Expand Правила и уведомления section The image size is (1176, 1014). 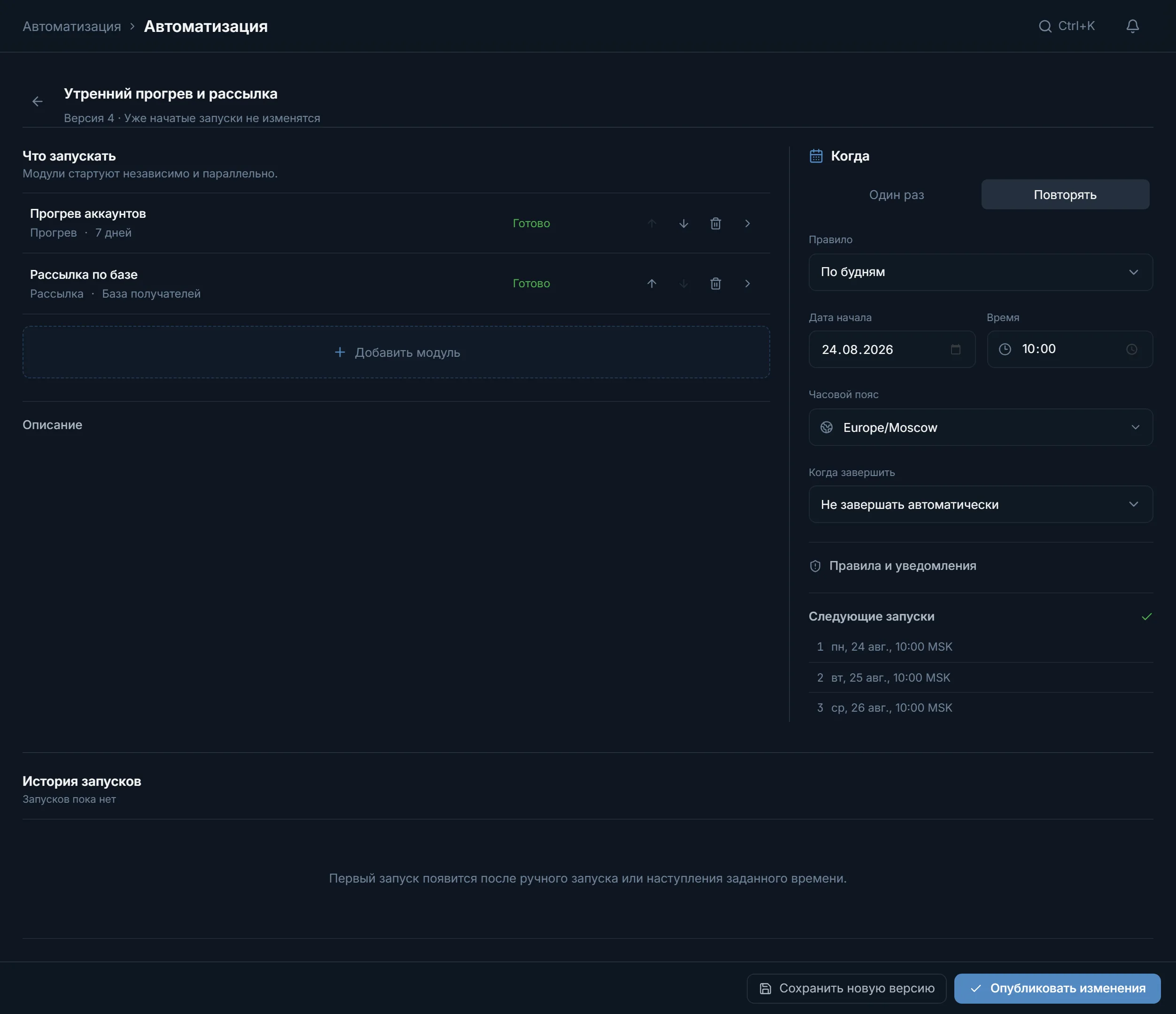pos(980,566)
